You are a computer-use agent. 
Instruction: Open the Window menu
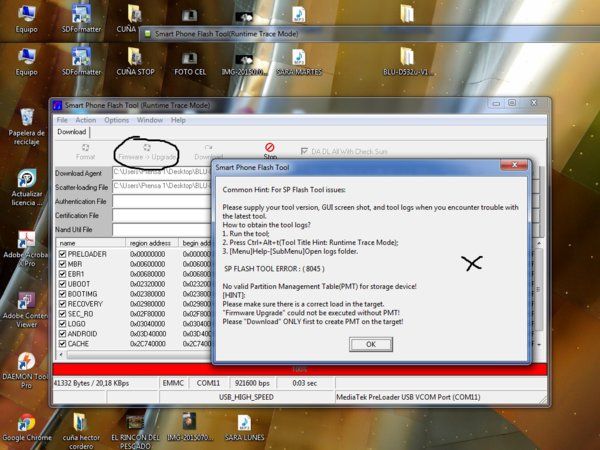pos(150,120)
